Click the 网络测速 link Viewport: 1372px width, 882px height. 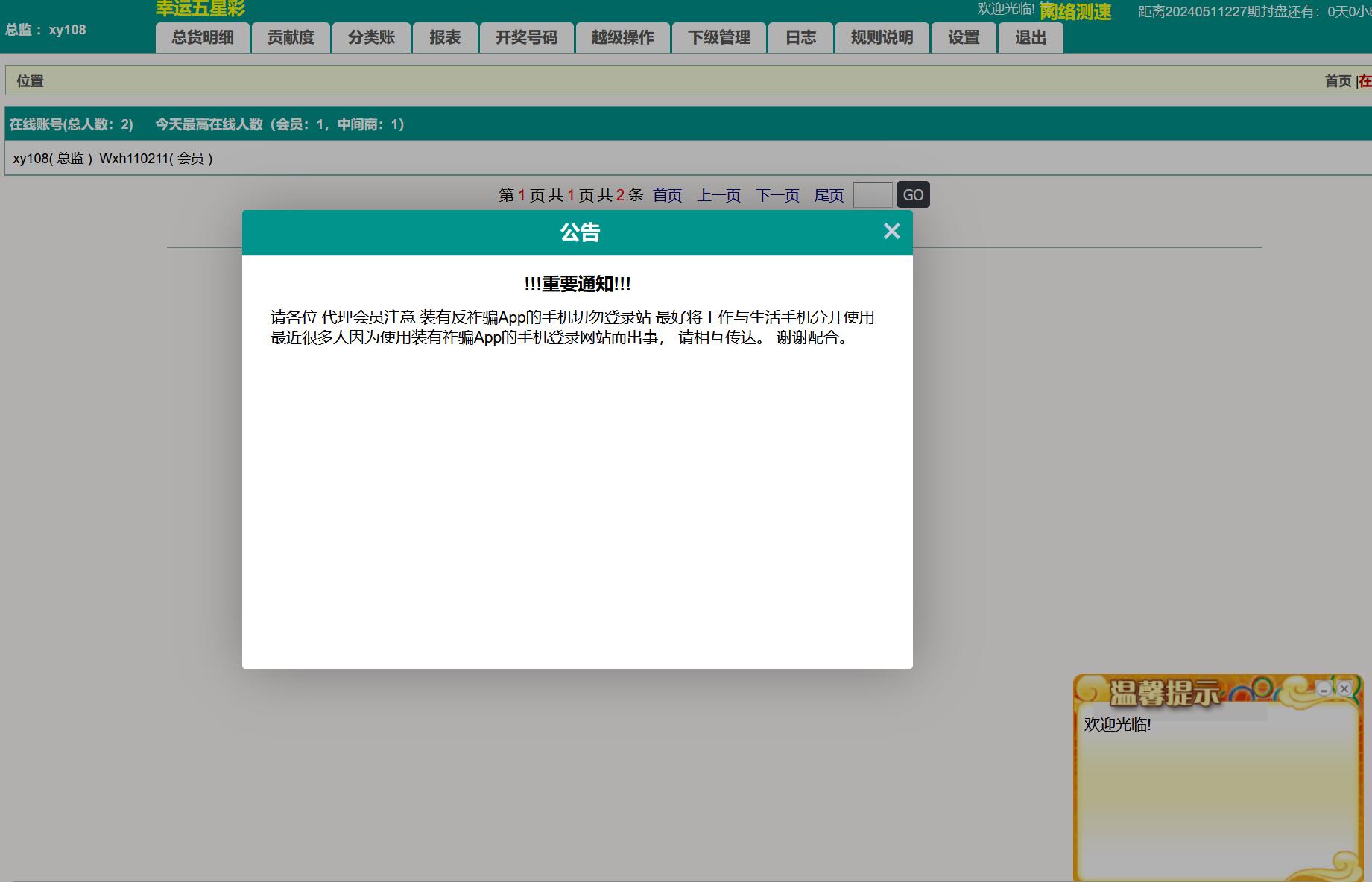[1075, 12]
